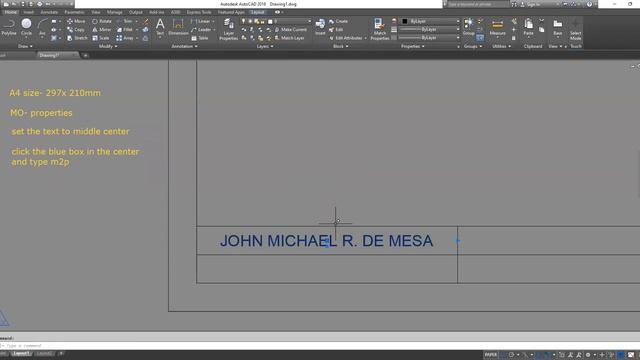Viewport: 640px width, 360px height.
Task: Open the lineweight ByLayer dropdown
Action: point(429,29)
